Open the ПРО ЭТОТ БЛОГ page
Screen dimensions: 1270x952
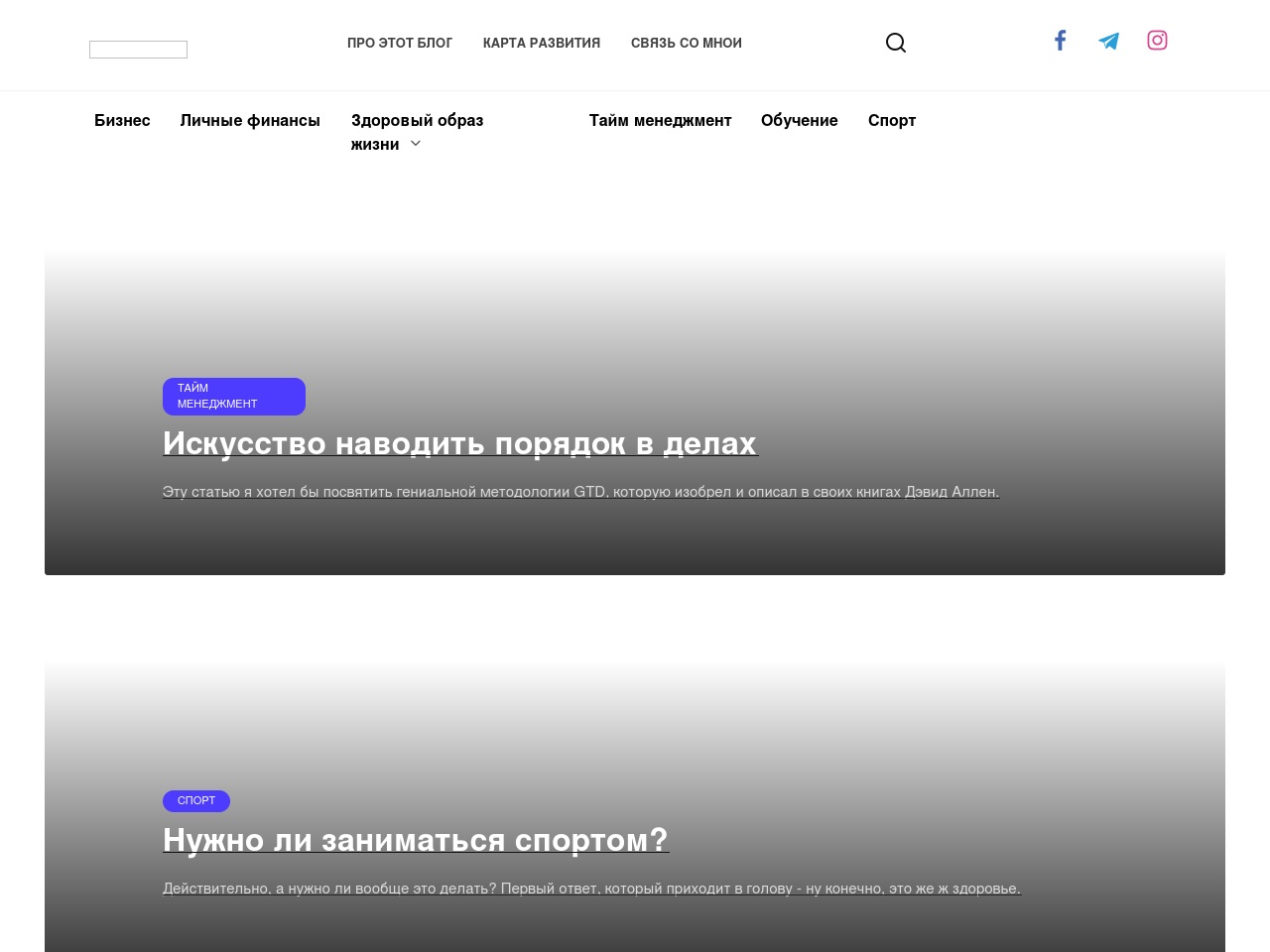coord(400,43)
